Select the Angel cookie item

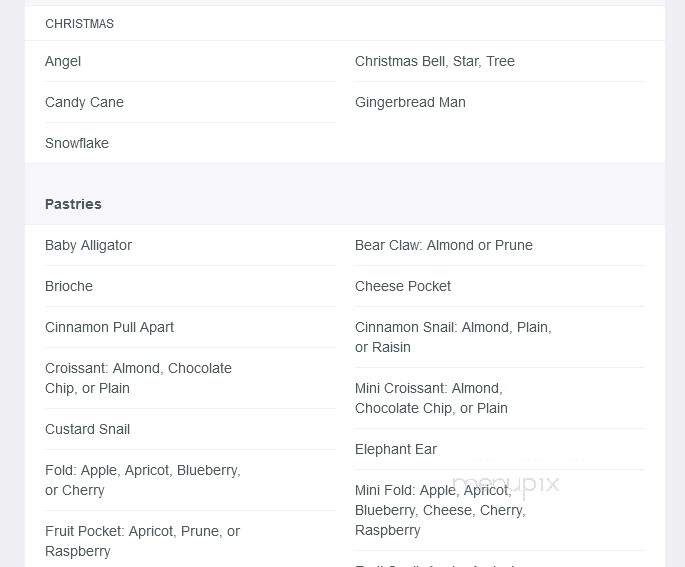click(x=63, y=61)
